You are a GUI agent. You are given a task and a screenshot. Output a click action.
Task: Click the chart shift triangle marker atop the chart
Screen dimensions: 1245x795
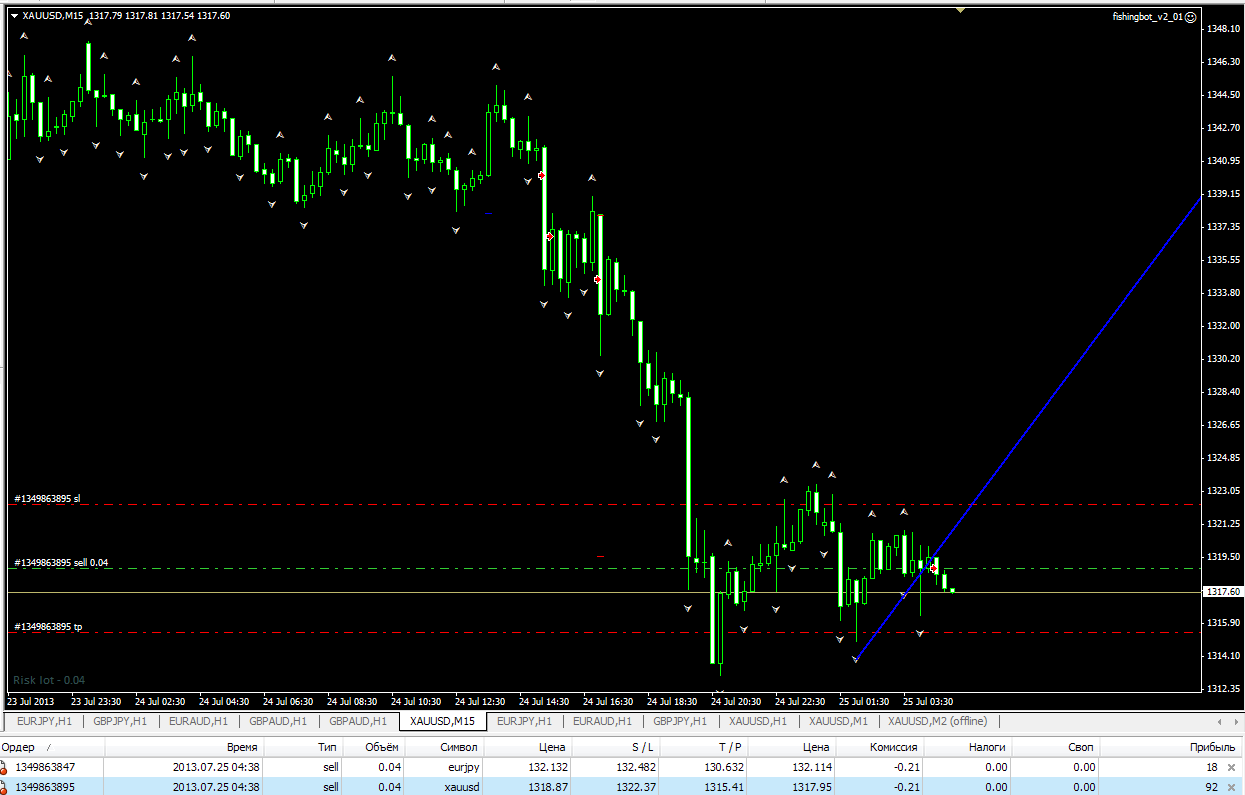pos(960,10)
